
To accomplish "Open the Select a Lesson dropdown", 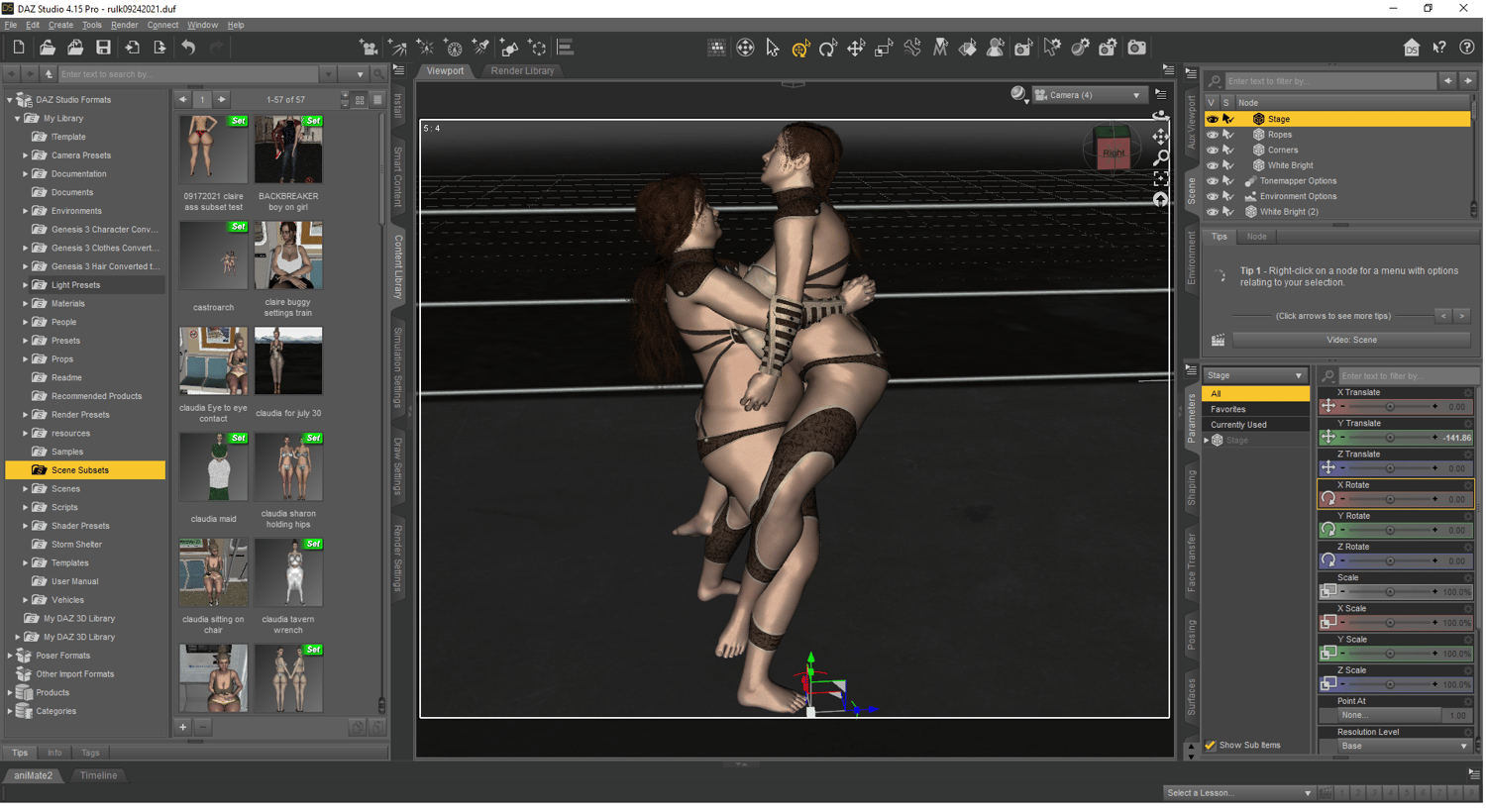I will (1238, 792).
